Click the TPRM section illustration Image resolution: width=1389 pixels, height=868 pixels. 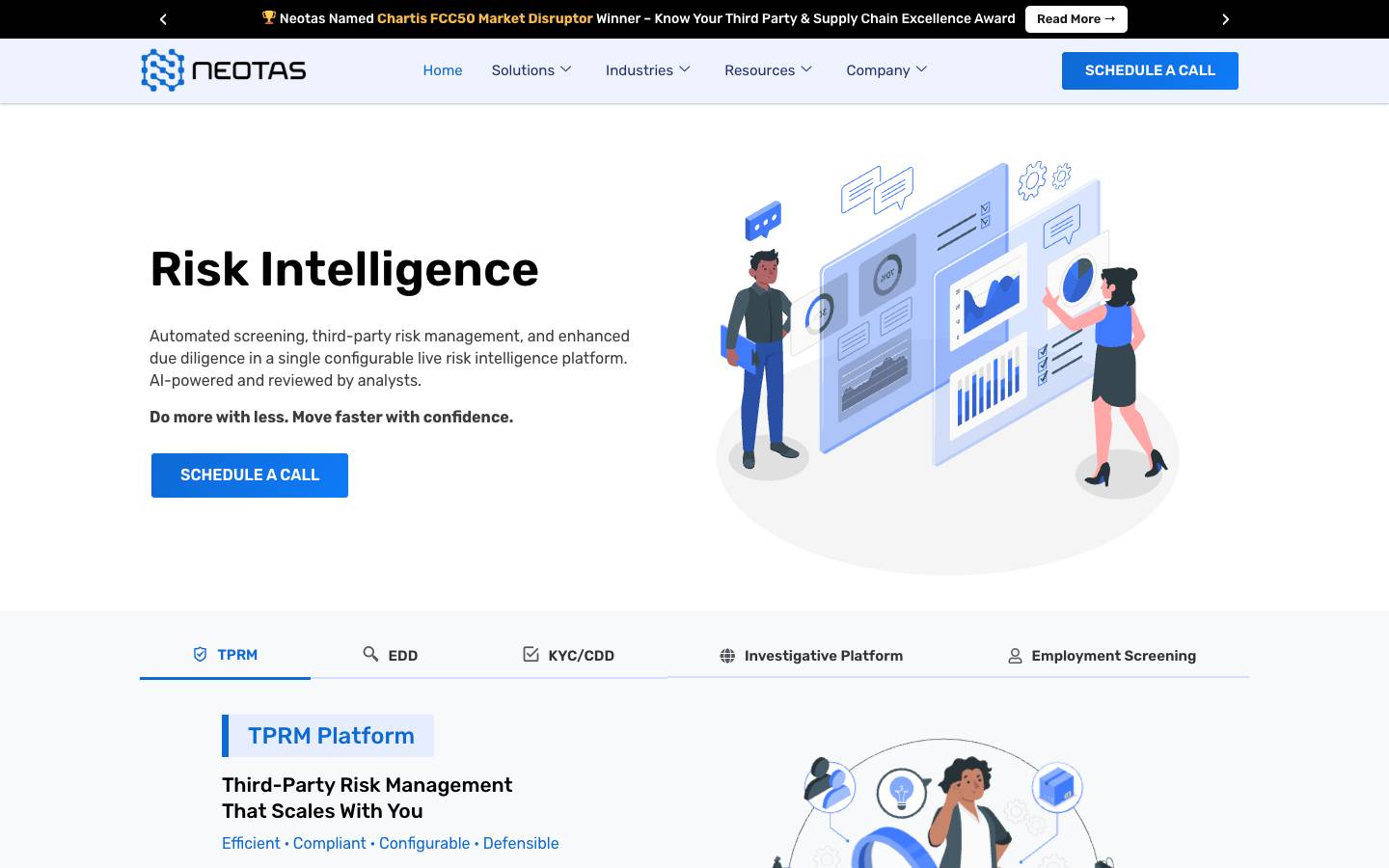tap(943, 803)
